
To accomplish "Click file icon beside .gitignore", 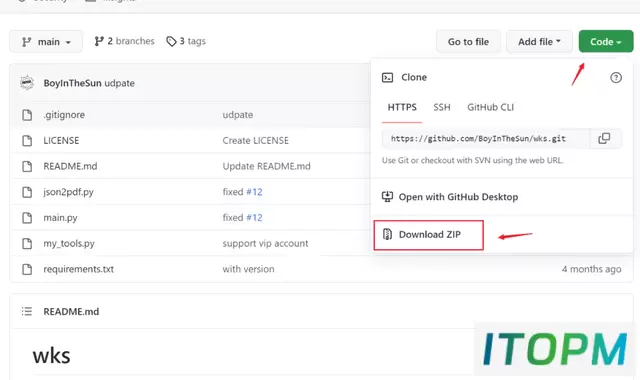I will pyautogui.click(x=27, y=115).
